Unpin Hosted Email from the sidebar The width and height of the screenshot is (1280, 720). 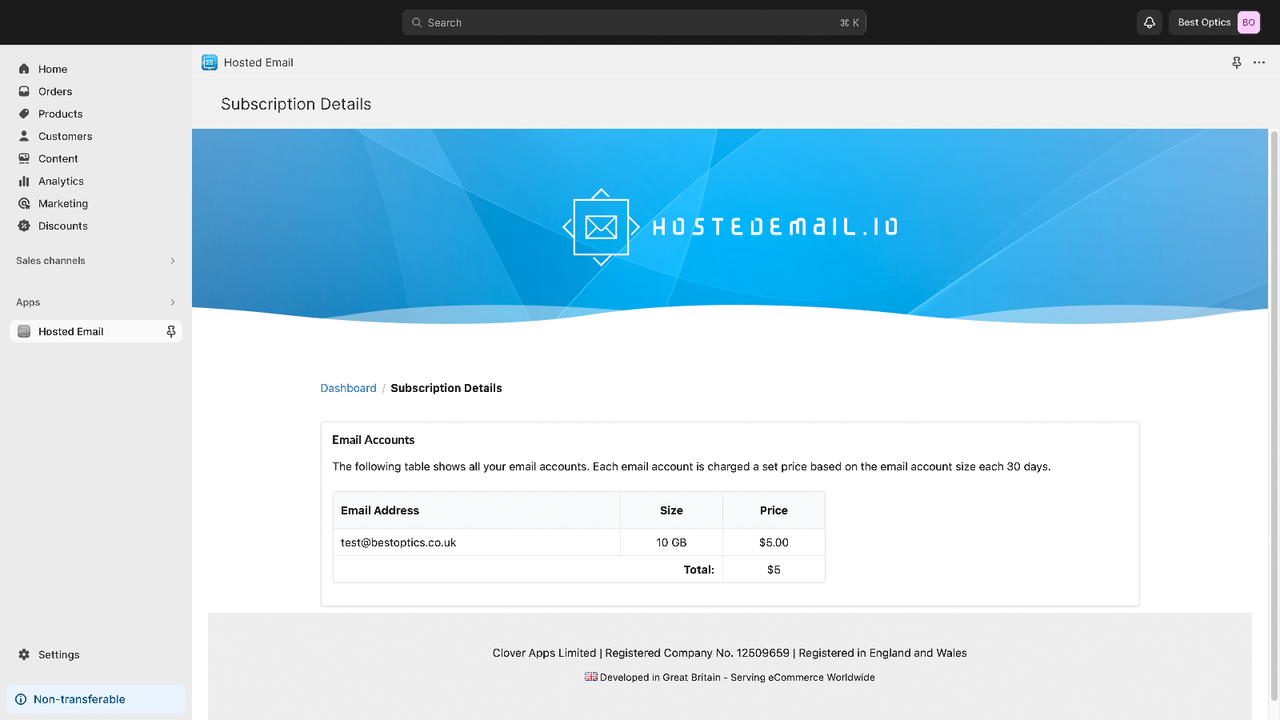(171, 331)
